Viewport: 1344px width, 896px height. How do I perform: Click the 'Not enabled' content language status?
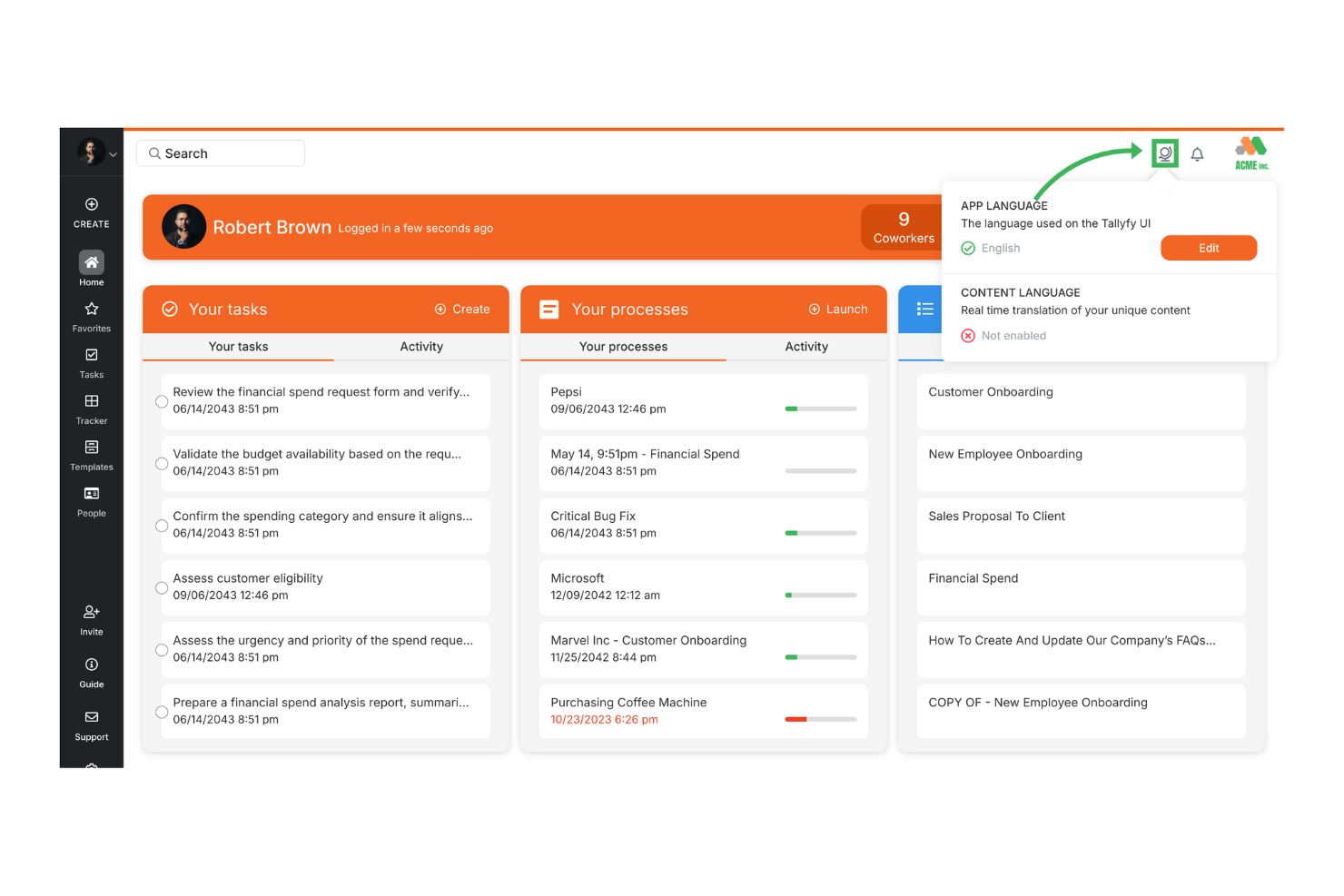[x=1013, y=336]
